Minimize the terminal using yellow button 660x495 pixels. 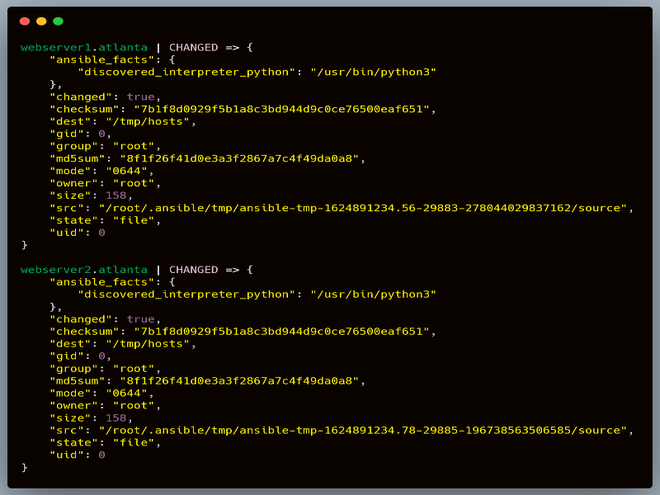click(41, 21)
